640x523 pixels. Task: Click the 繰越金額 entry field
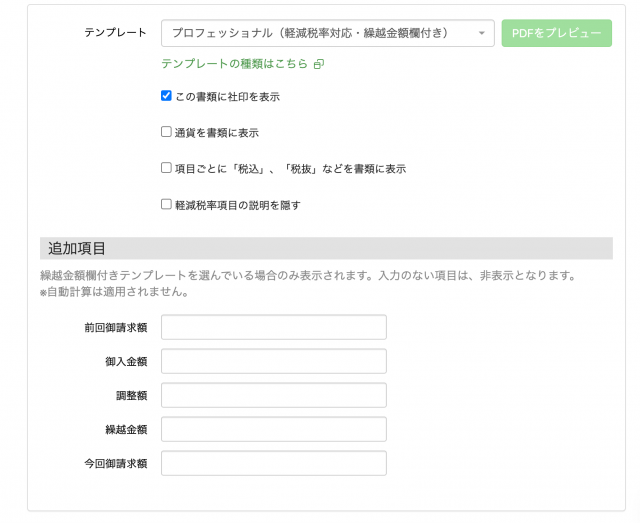coord(273,429)
